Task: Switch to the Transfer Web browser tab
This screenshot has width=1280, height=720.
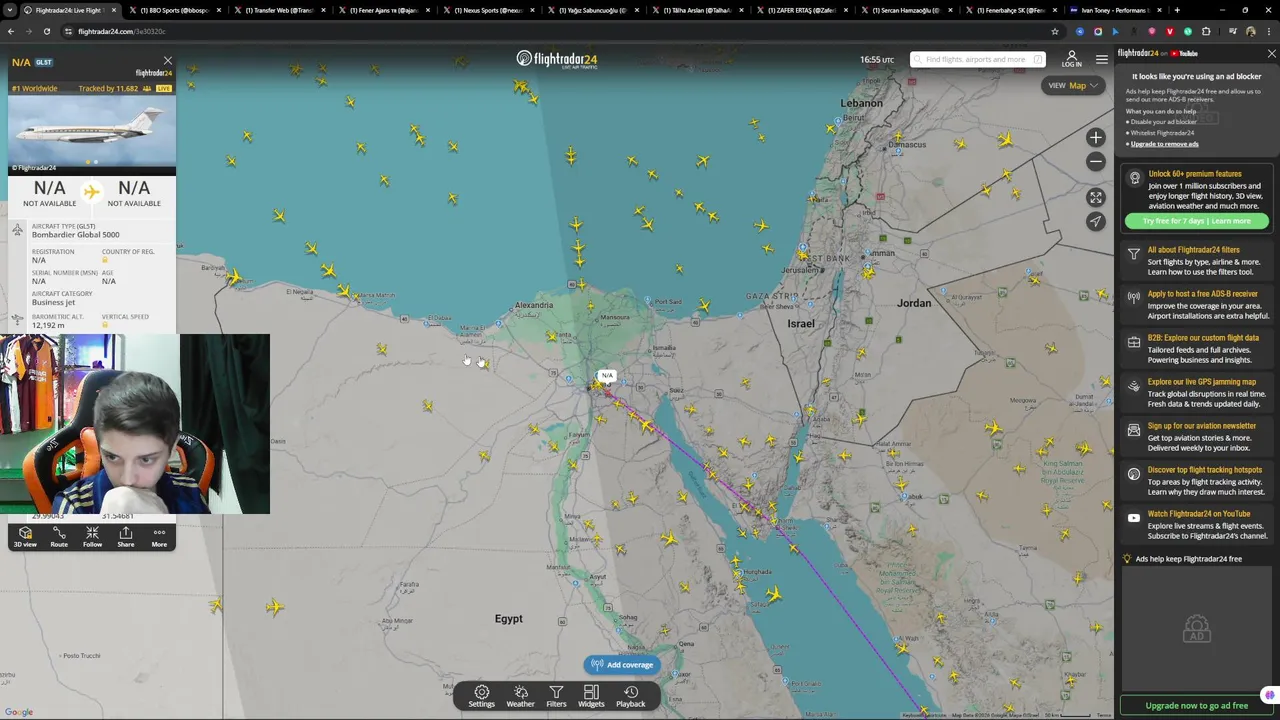Action: pos(279,10)
